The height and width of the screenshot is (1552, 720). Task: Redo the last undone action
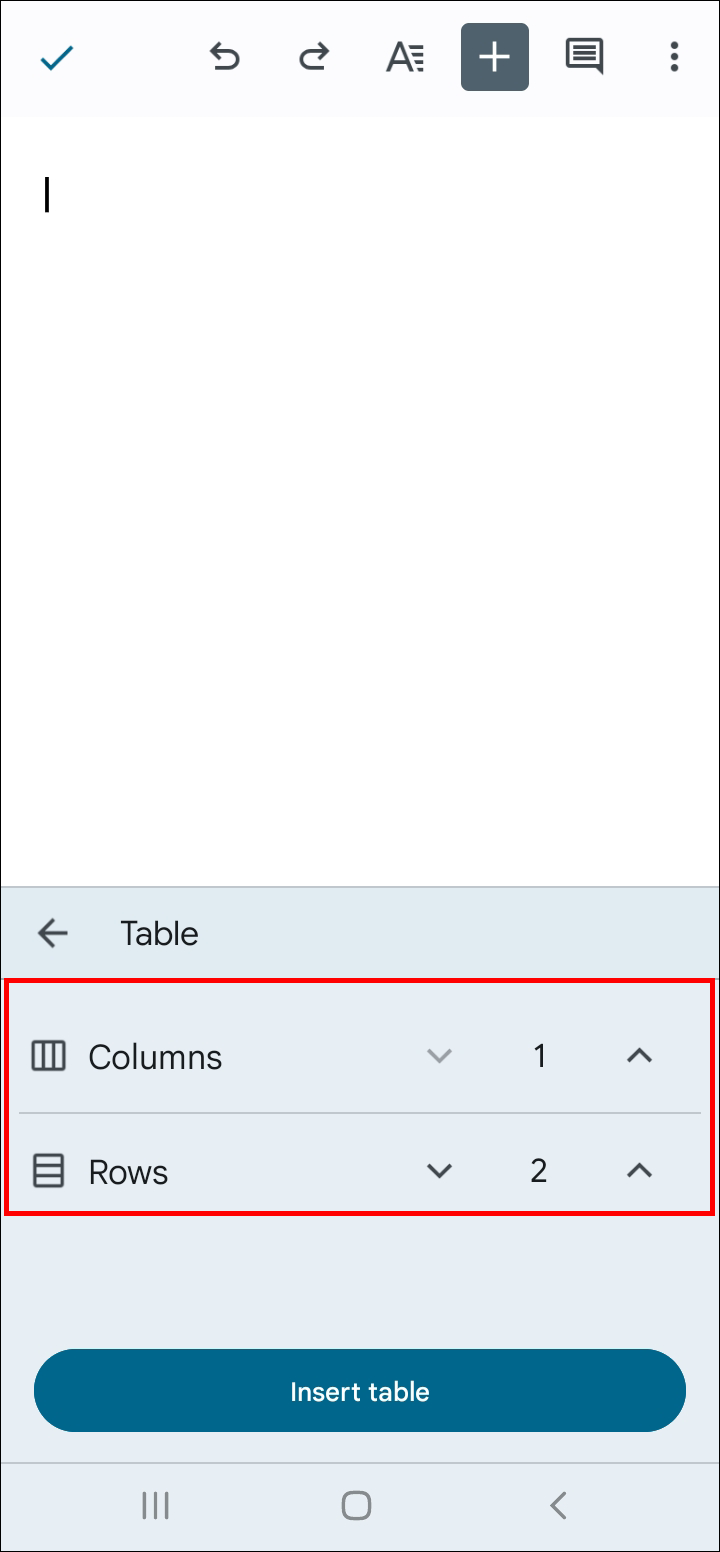tap(314, 57)
